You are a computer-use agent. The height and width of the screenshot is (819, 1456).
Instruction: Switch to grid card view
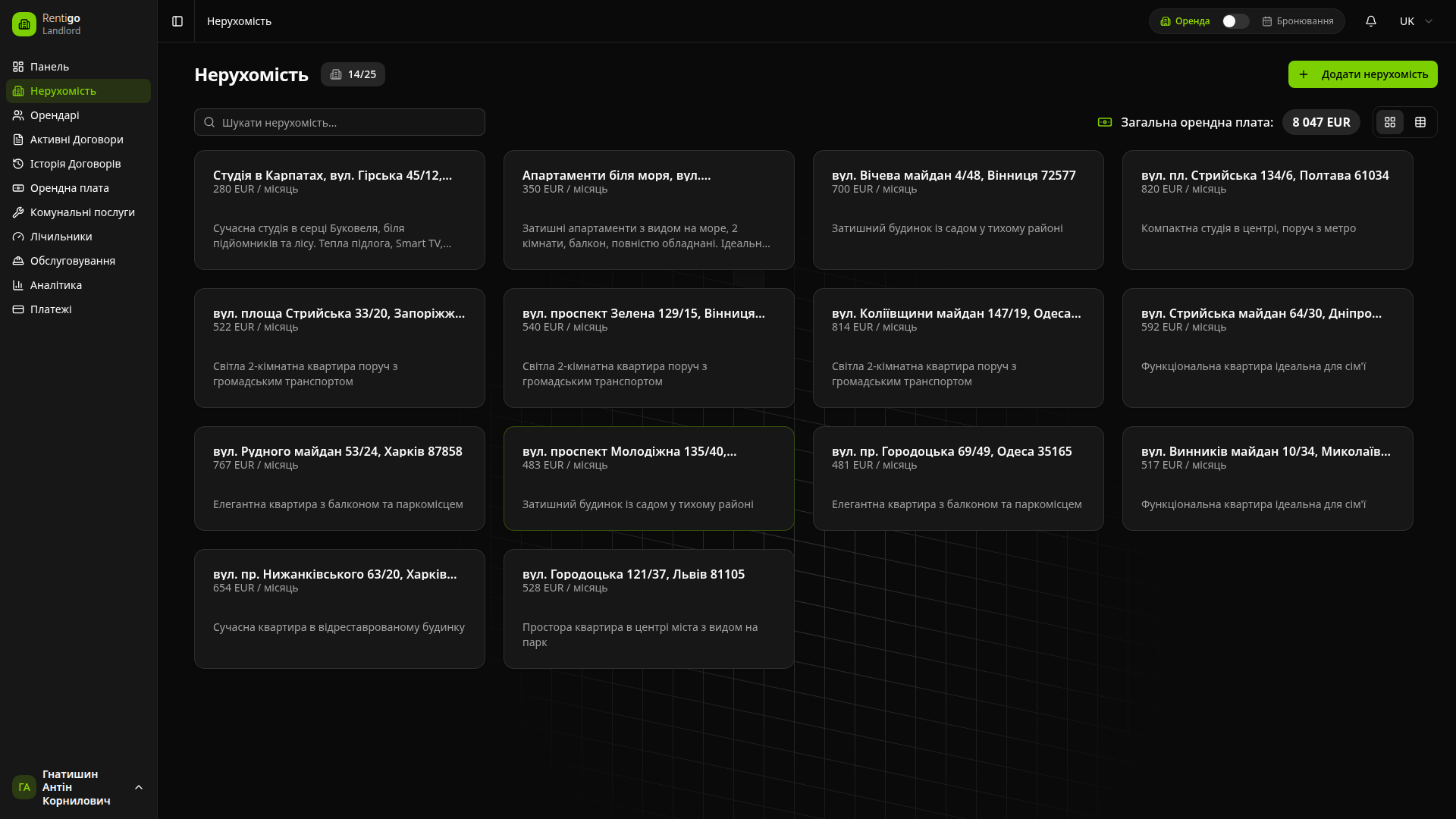(x=1390, y=122)
